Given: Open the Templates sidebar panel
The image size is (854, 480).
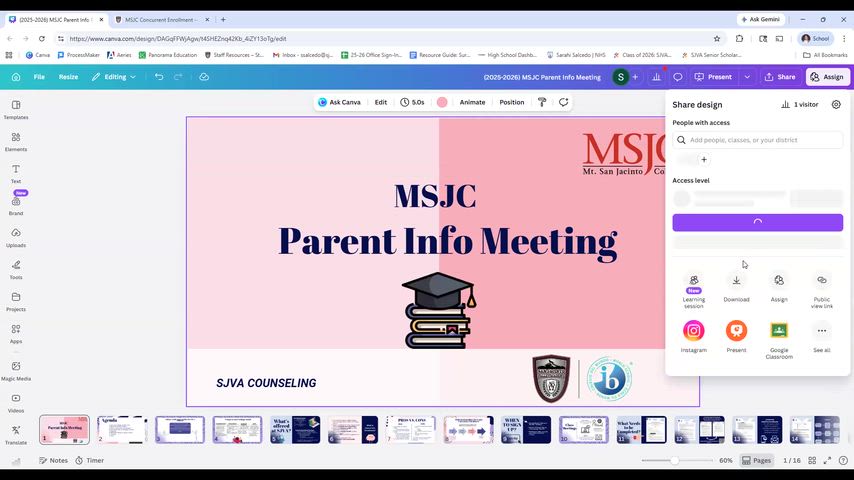Looking at the screenshot, I should [16, 110].
